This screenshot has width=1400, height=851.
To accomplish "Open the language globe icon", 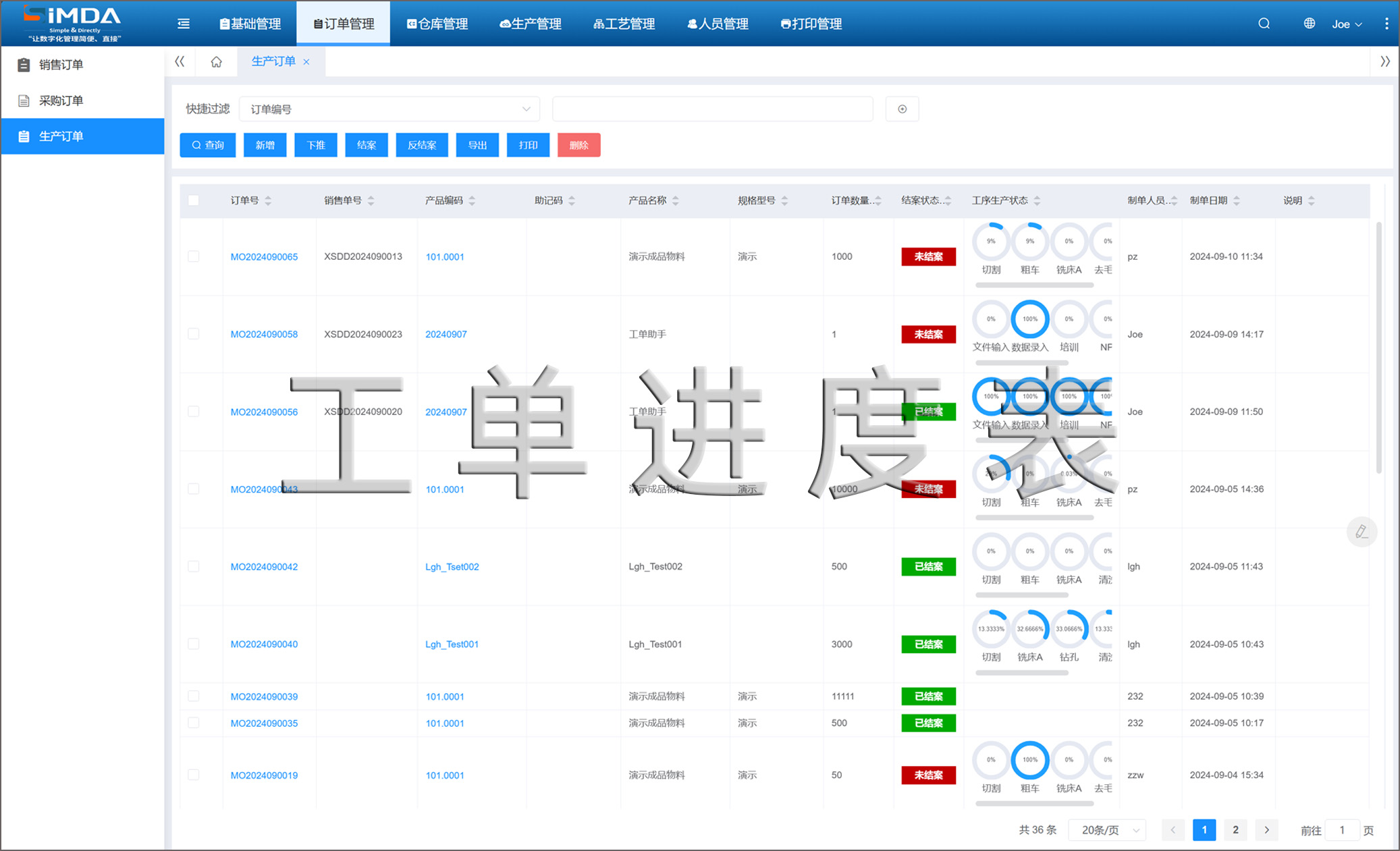I will click(1309, 24).
